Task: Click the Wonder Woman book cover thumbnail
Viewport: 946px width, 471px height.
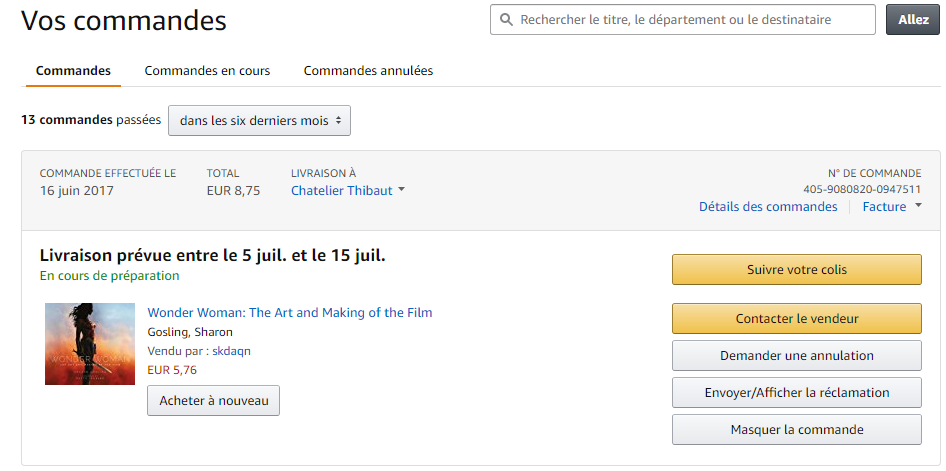Action: [x=90, y=344]
